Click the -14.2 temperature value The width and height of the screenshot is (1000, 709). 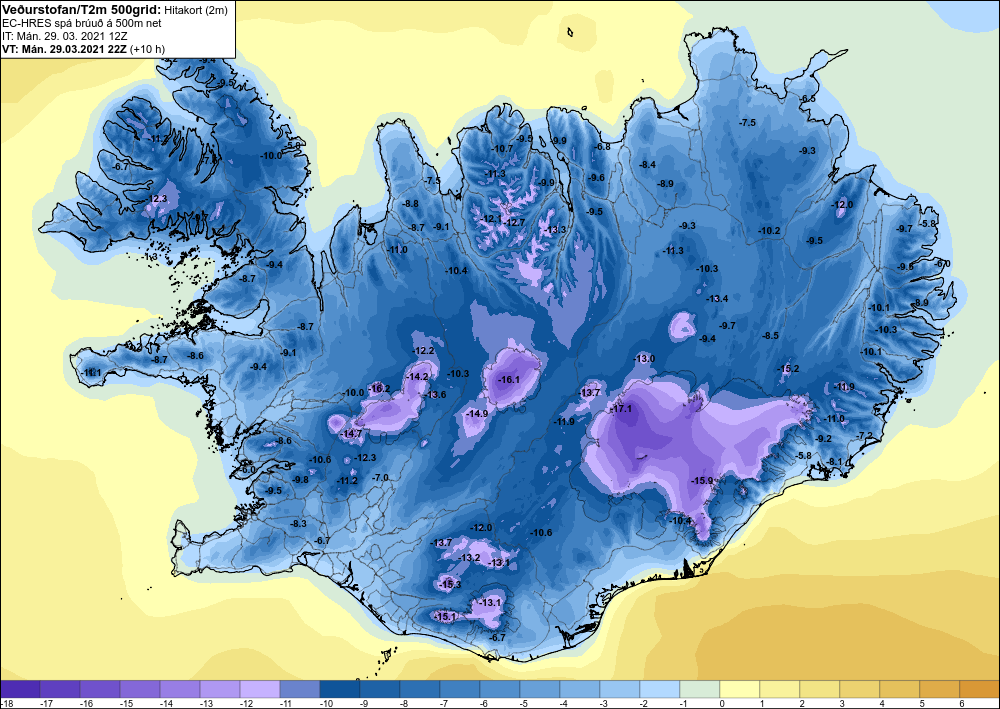[417, 377]
